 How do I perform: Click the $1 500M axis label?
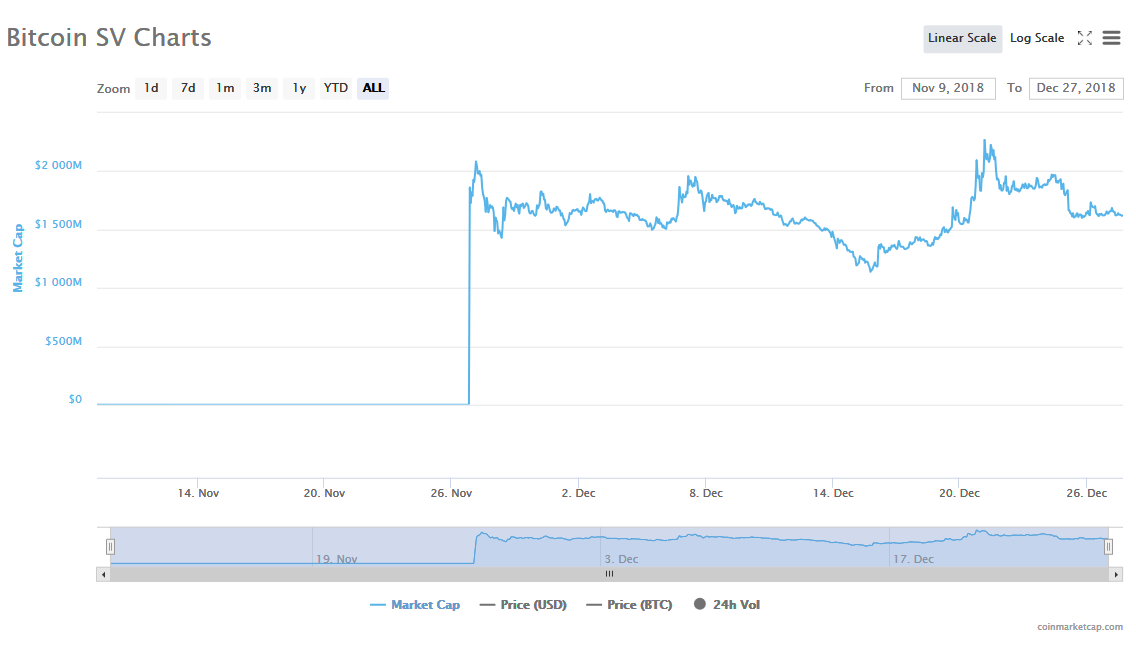point(59,224)
